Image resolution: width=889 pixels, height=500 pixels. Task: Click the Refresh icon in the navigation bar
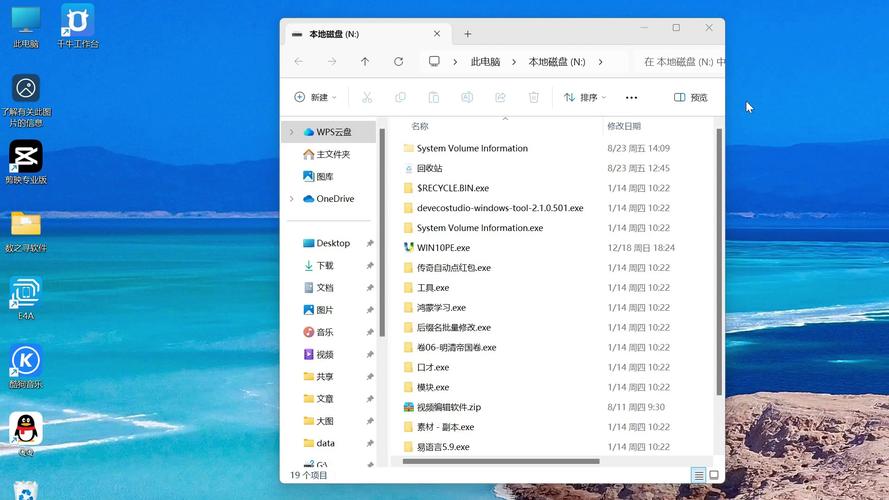click(398, 61)
